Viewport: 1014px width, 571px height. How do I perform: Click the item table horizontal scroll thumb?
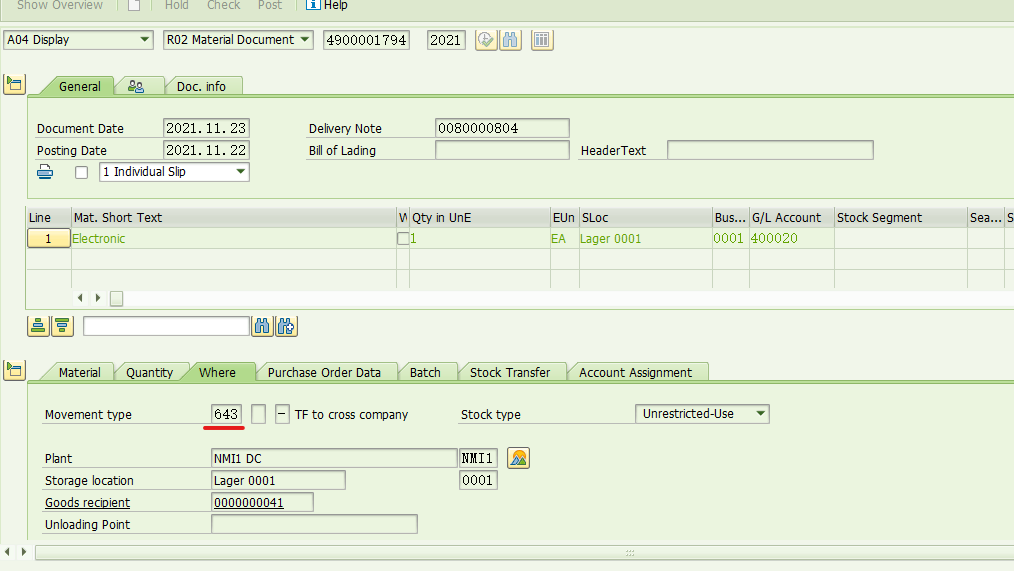click(x=116, y=298)
